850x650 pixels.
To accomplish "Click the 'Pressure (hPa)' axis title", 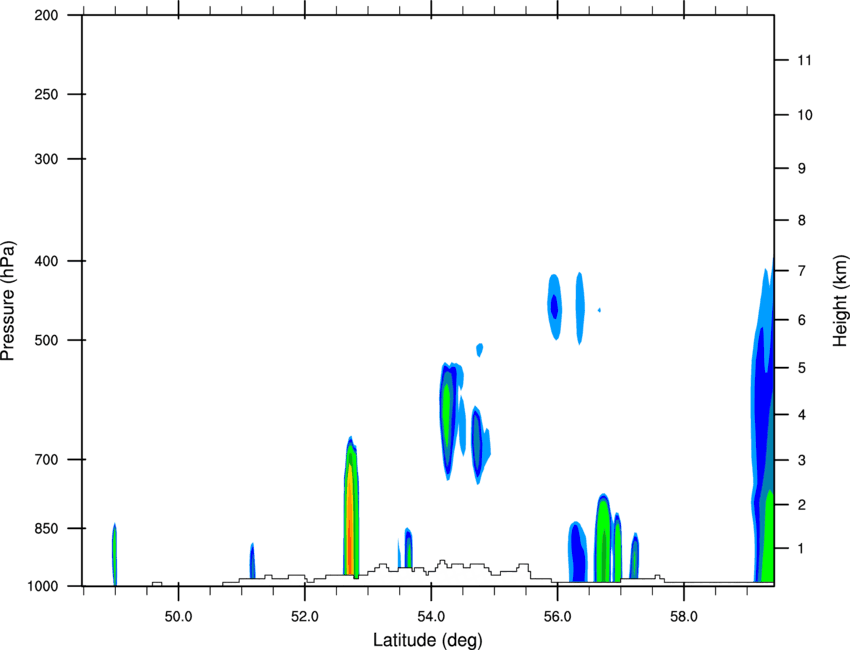I will [x=8, y=301].
